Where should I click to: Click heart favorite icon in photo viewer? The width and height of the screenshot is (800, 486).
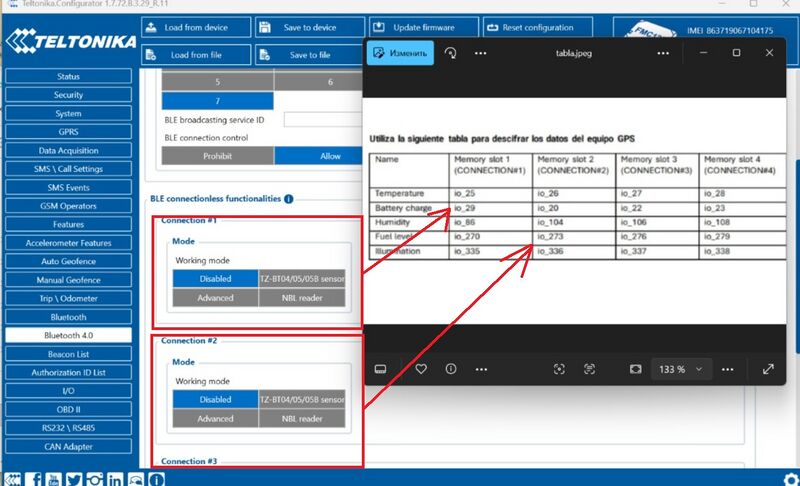(421, 369)
